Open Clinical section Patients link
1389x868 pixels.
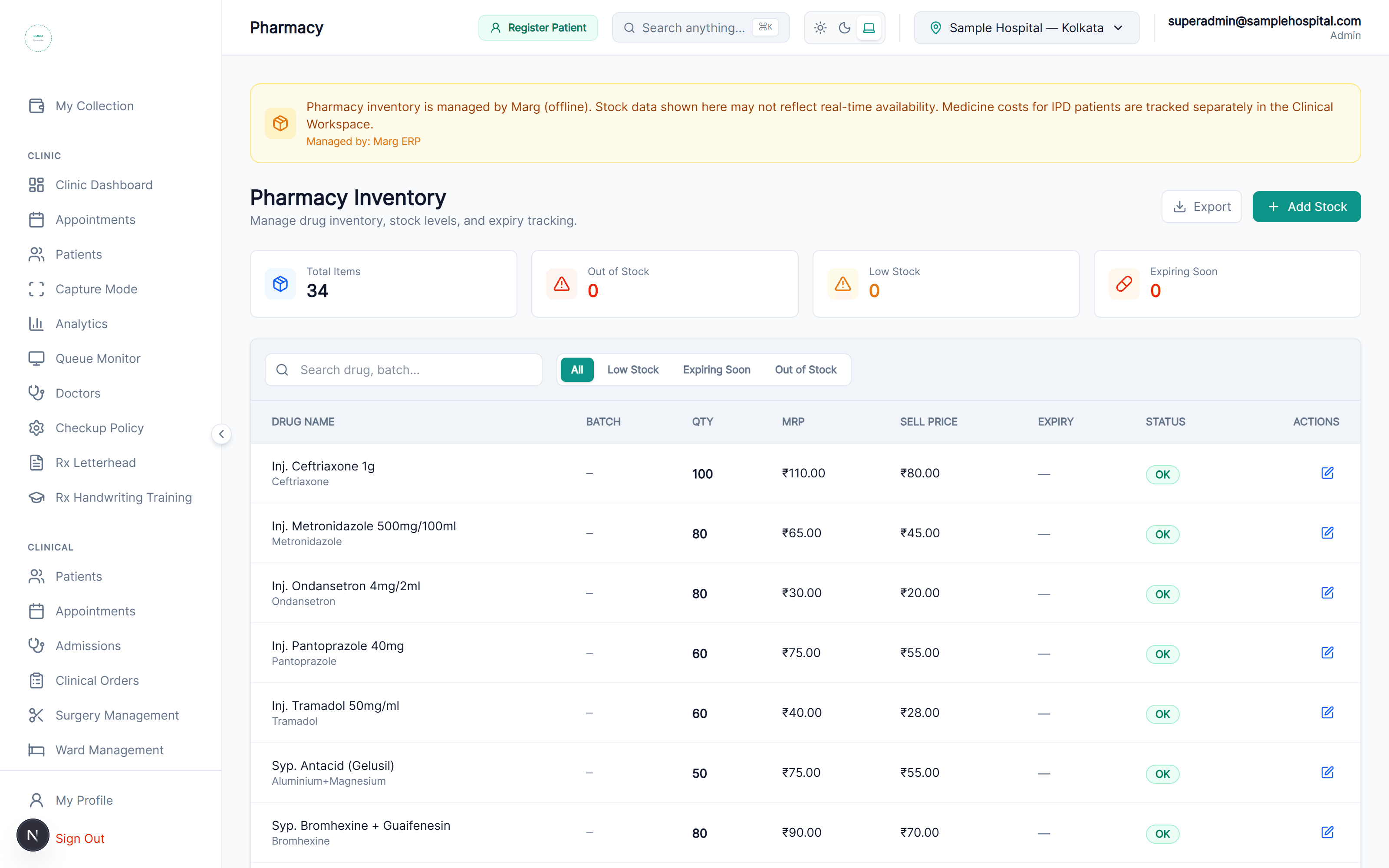79,576
